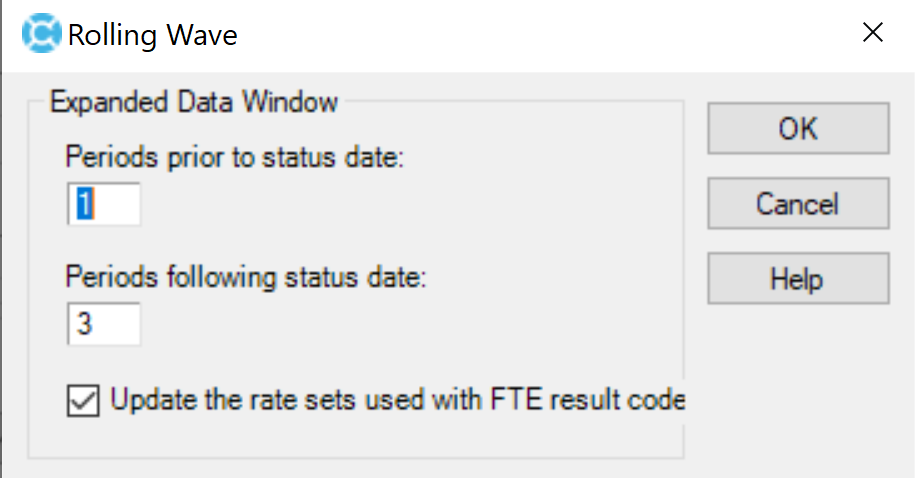Click the 'Periods following status date:' label

pyautogui.click(x=246, y=277)
